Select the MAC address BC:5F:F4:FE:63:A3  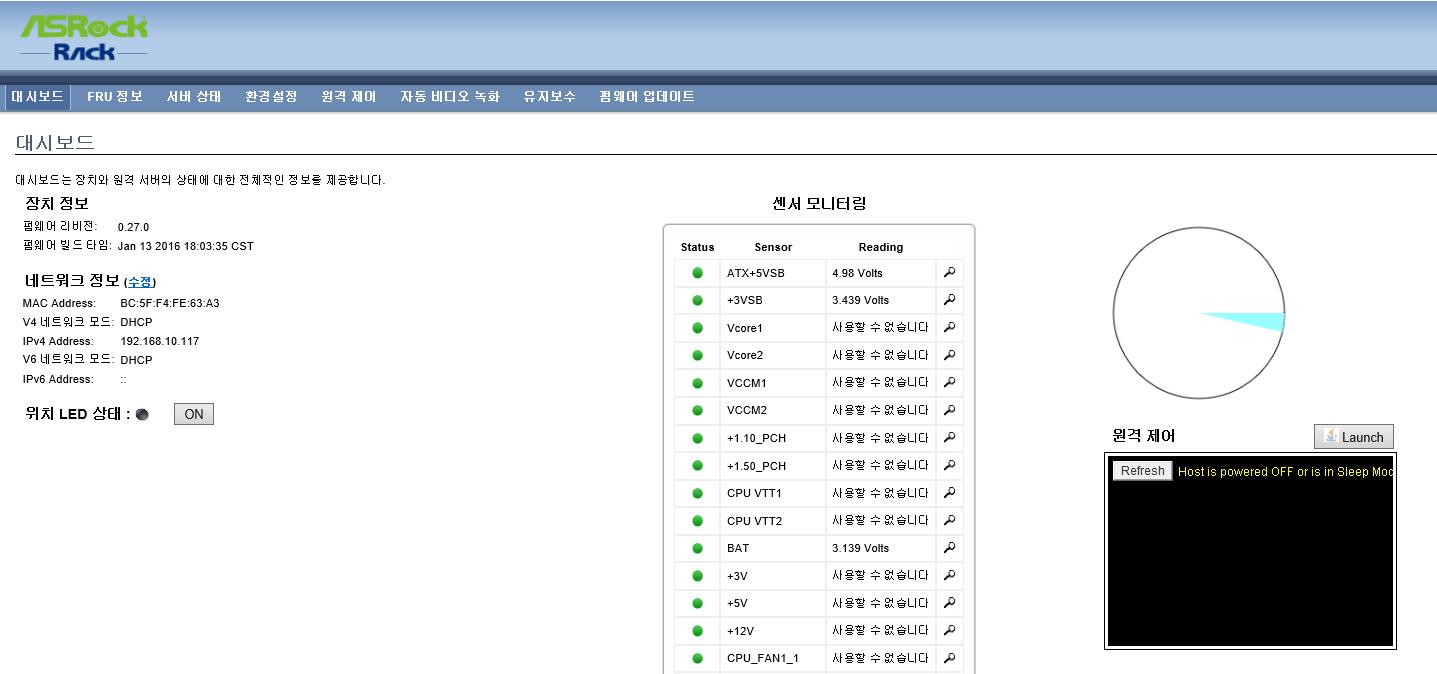169,303
